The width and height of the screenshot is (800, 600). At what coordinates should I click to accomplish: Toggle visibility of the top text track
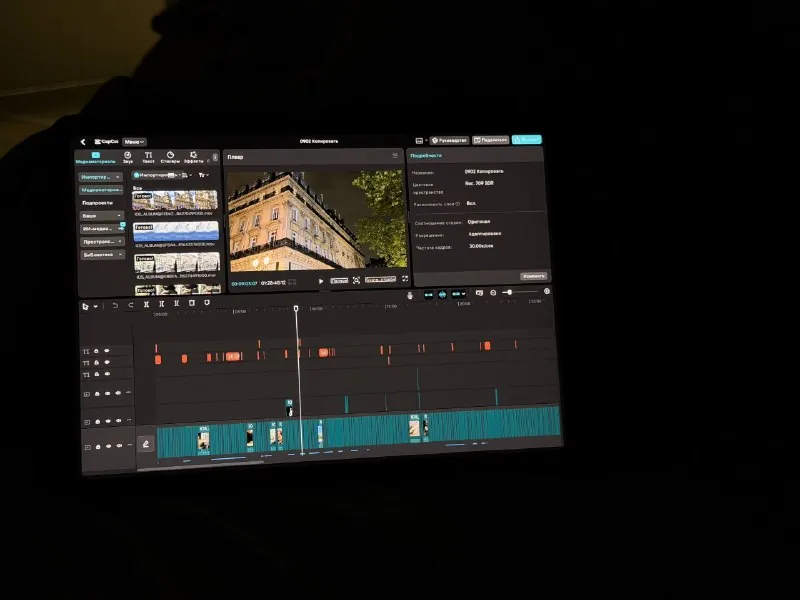coord(107,351)
